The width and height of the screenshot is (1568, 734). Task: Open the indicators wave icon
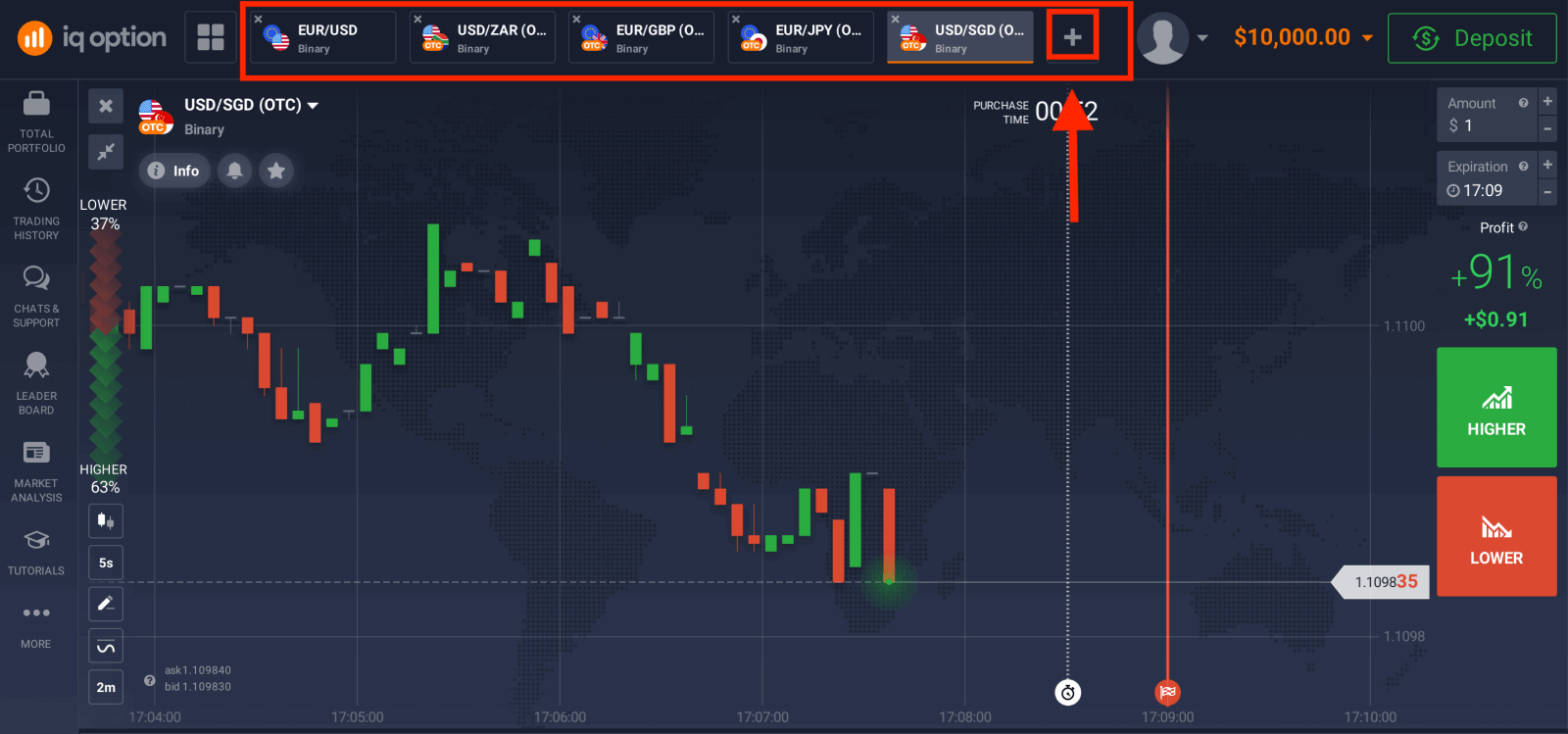click(106, 646)
